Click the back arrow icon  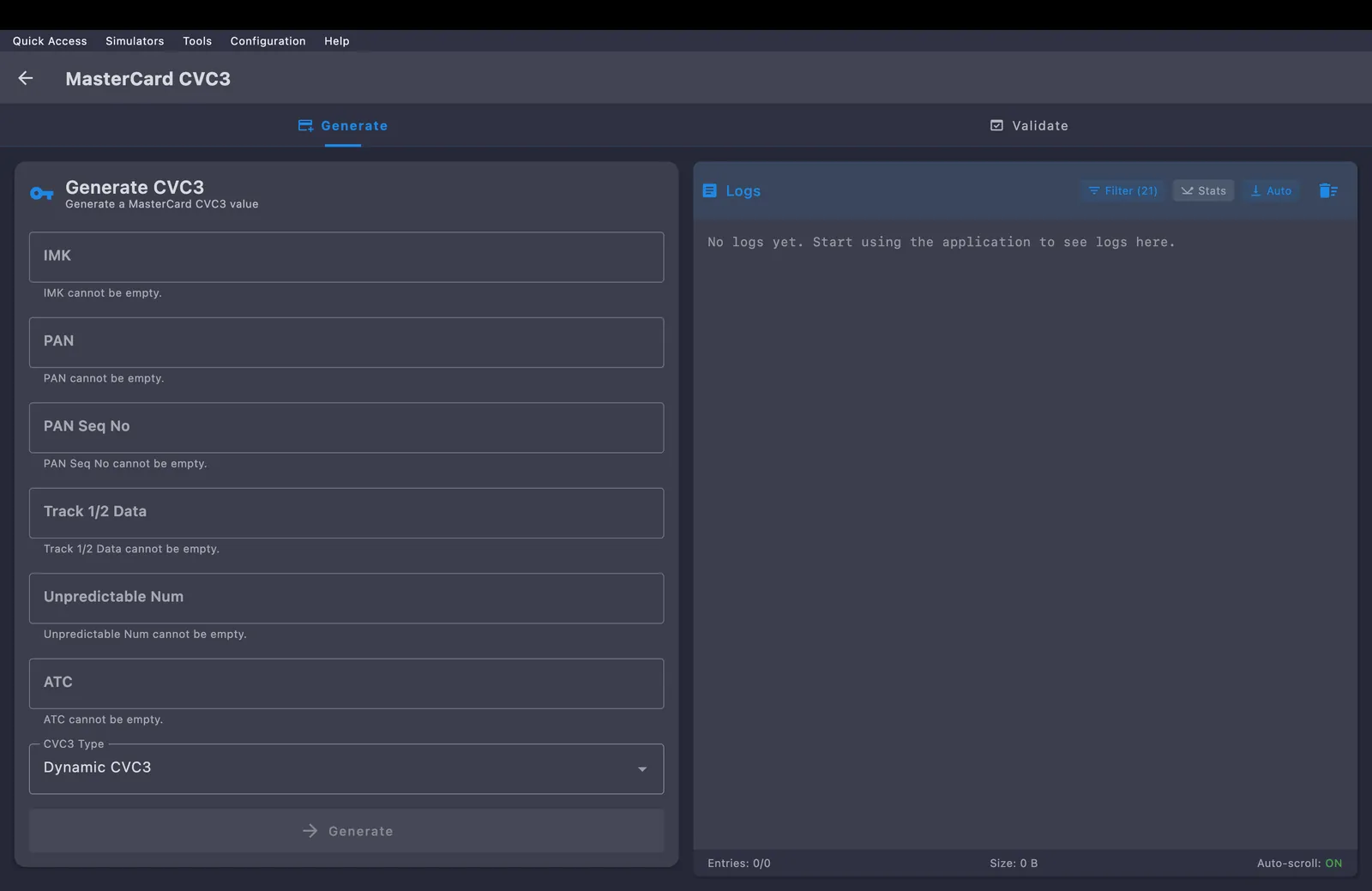26,78
